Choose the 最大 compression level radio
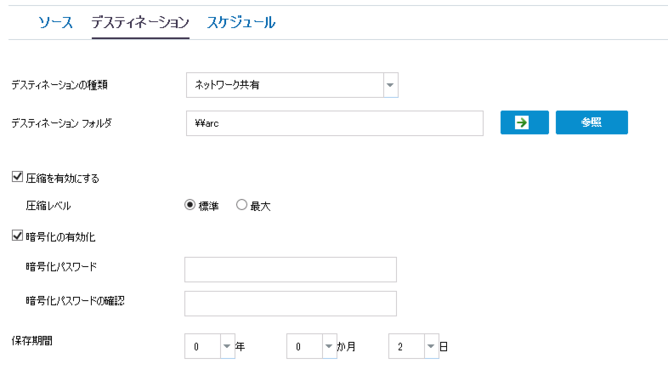 (x=242, y=205)
